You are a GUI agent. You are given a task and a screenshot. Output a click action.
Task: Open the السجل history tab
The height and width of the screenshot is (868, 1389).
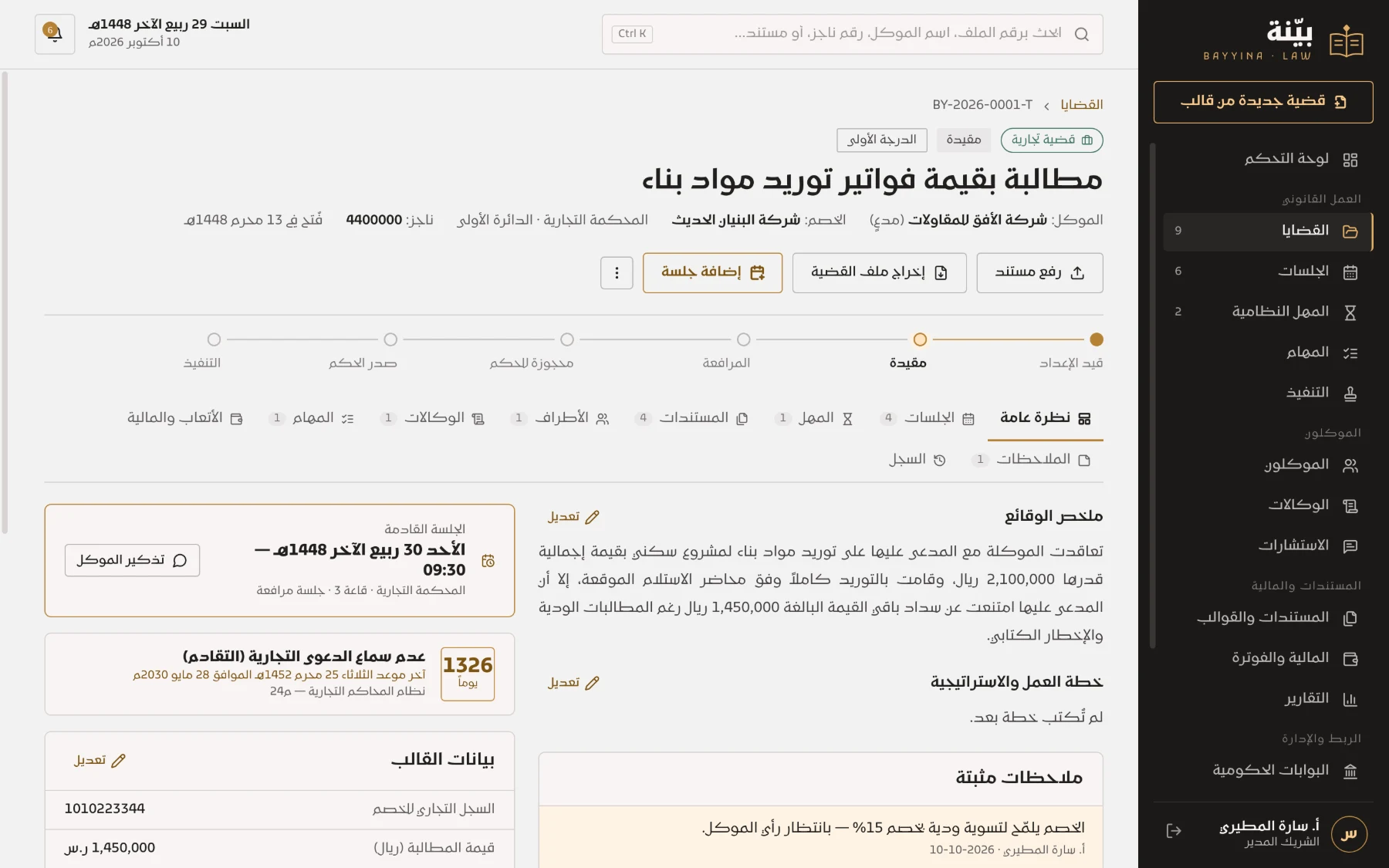coord(917,460)
